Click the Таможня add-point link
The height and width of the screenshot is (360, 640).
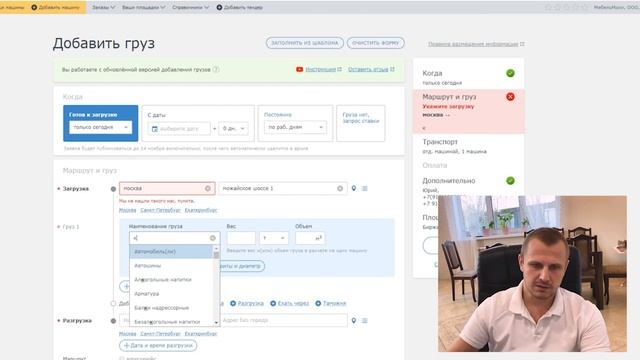coord(334,303)
